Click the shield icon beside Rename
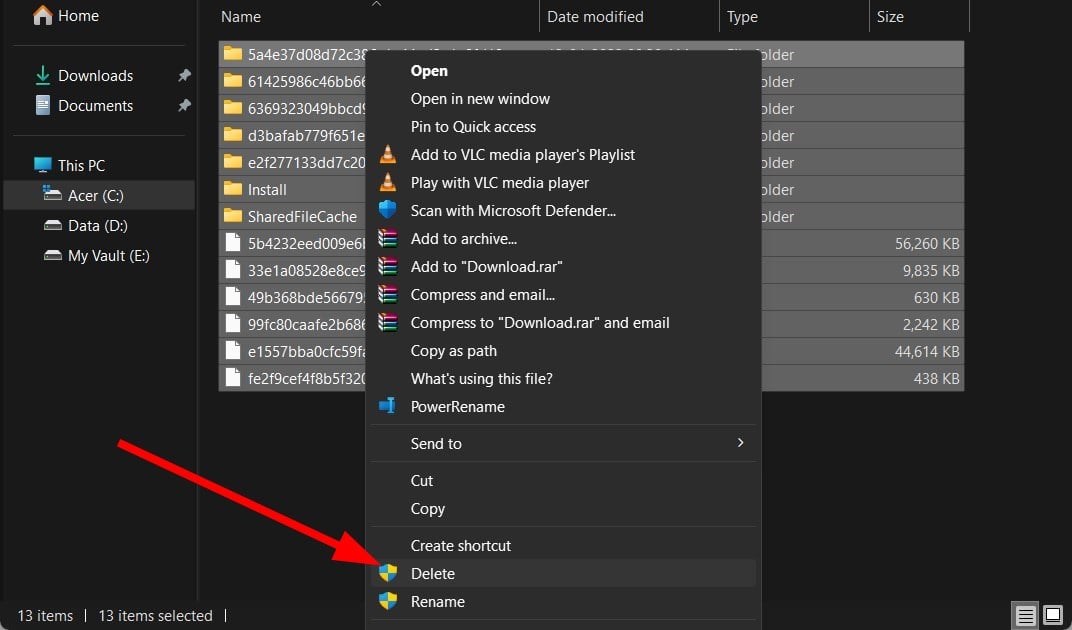Image resolution: width=1072 pixels, height=630 pixels. coord(388,601)
